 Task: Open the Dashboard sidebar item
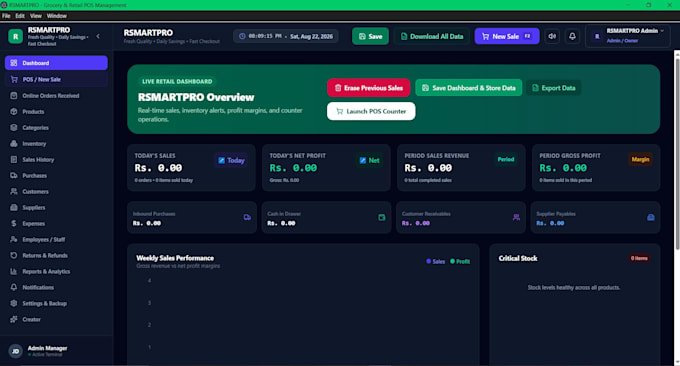point(56,63)
